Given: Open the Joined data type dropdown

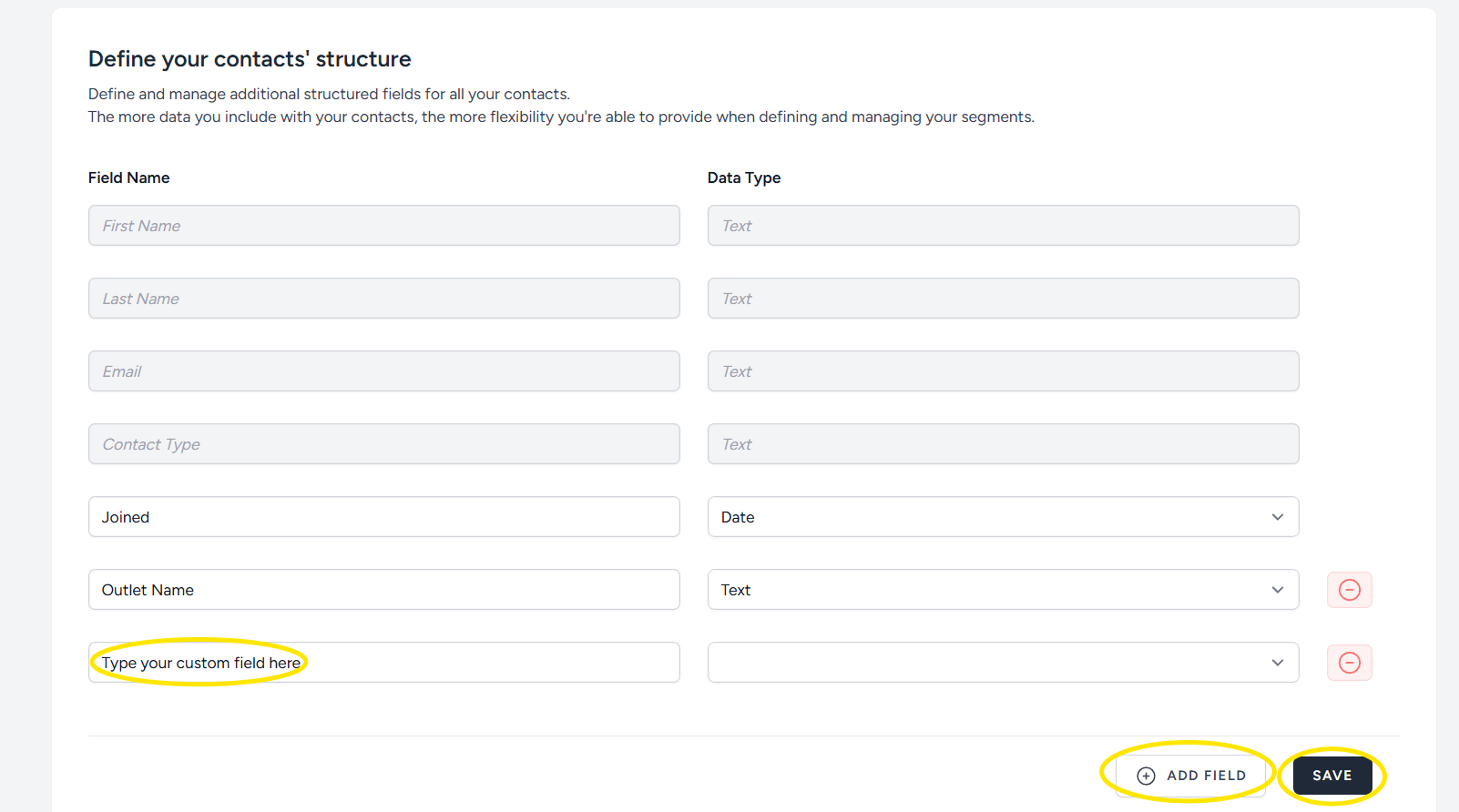Looking at the screenshot, I should point(1002,517).
